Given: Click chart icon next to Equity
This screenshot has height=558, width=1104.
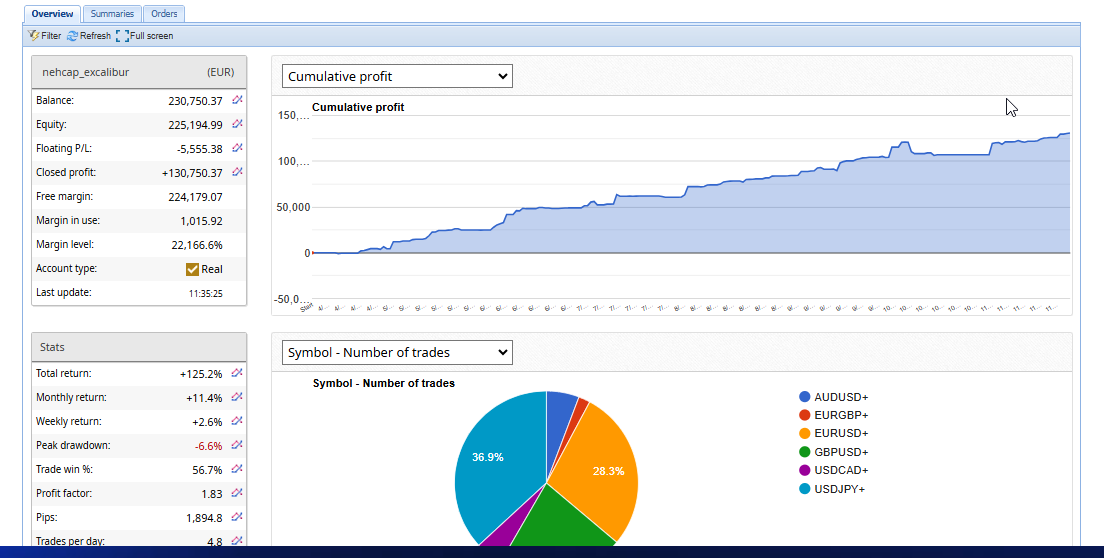Looking at the screenshot, I should (237, 124).
